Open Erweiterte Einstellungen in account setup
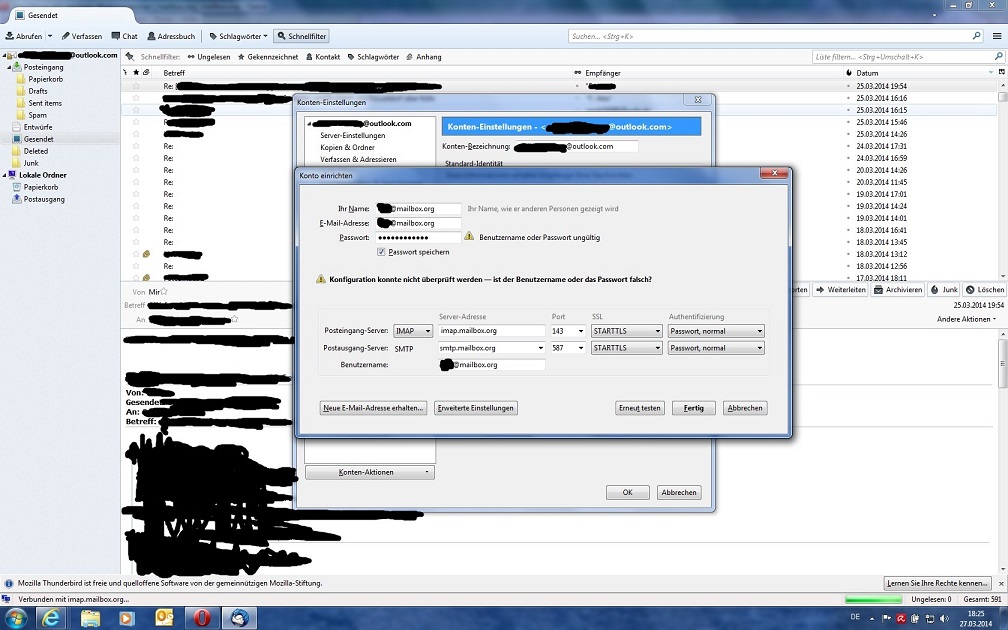Viewport: 1008px width, 630px height. coord(476,408)
